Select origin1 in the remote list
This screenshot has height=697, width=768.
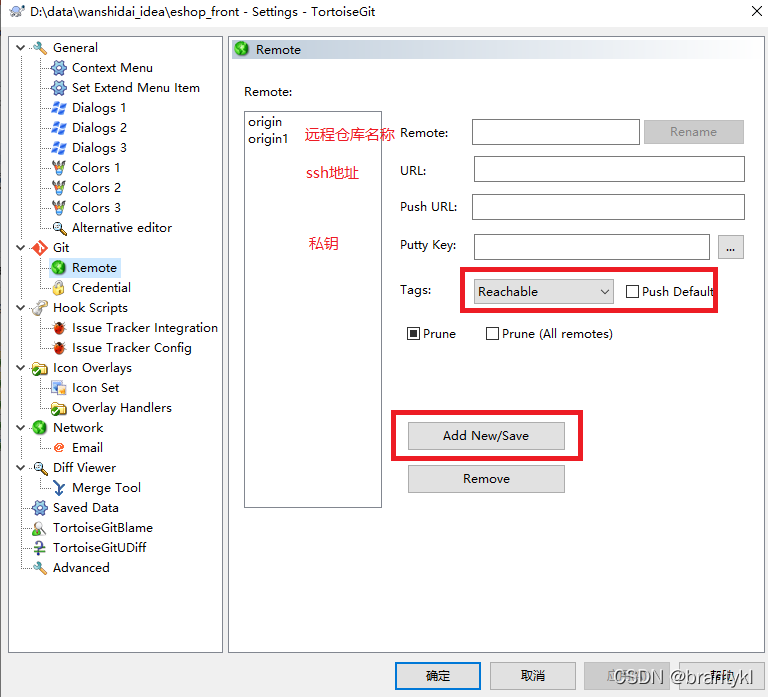(x=268, y=139)
